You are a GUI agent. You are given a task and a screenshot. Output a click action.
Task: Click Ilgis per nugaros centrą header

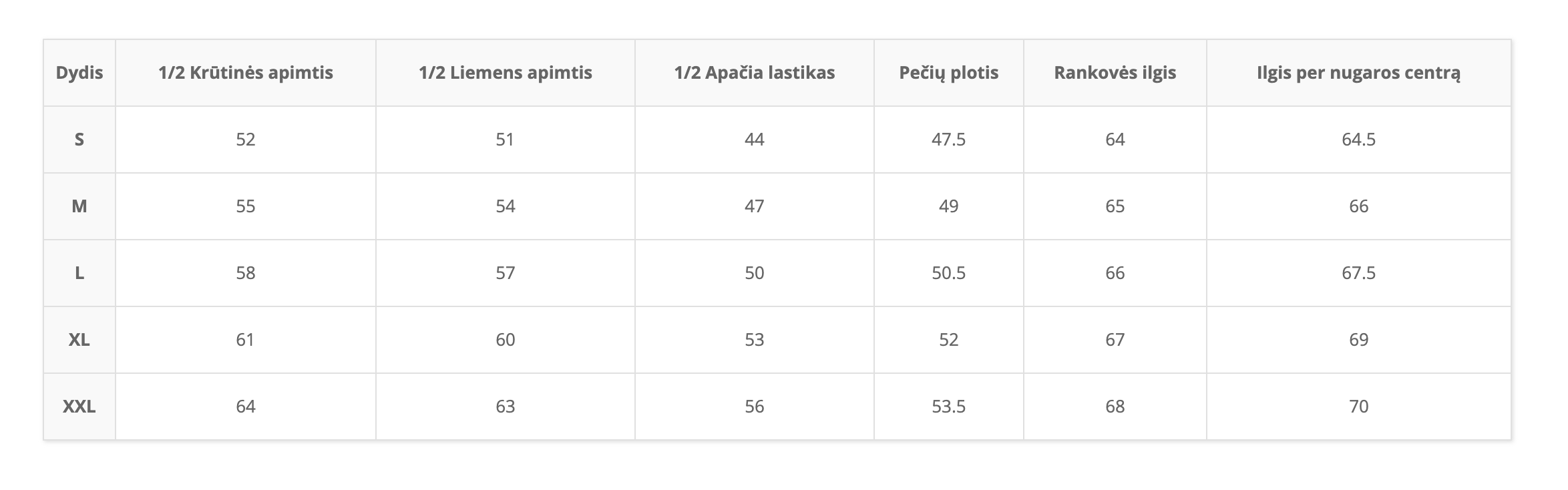tap(1359, 73)
